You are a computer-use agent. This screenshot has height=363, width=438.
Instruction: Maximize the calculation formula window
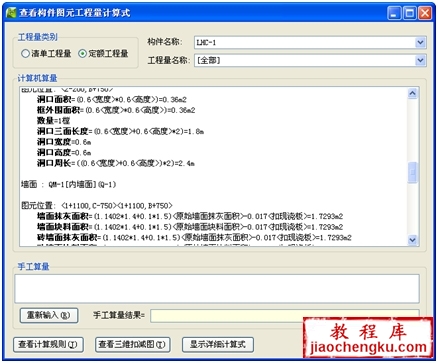410,13
